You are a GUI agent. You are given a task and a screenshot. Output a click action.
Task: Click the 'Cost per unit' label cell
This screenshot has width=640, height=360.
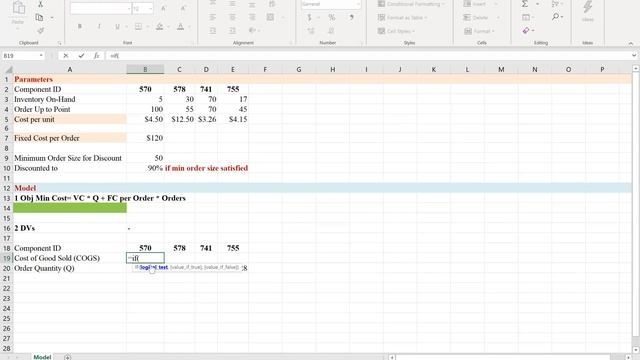point(69,120)
